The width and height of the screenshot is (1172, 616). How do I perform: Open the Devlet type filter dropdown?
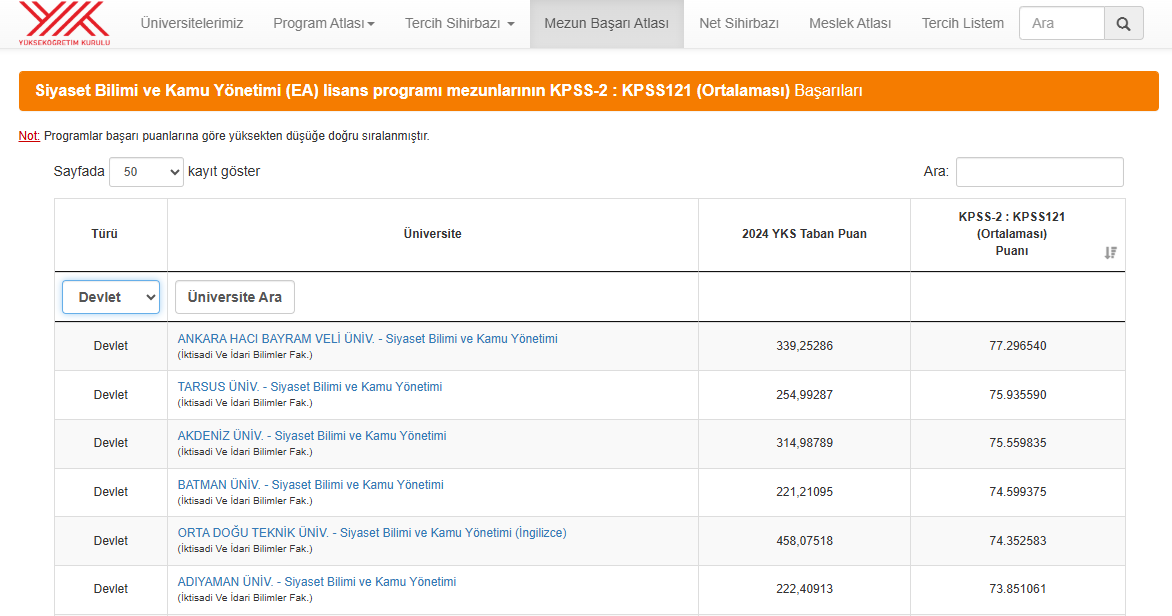[111, 297]
